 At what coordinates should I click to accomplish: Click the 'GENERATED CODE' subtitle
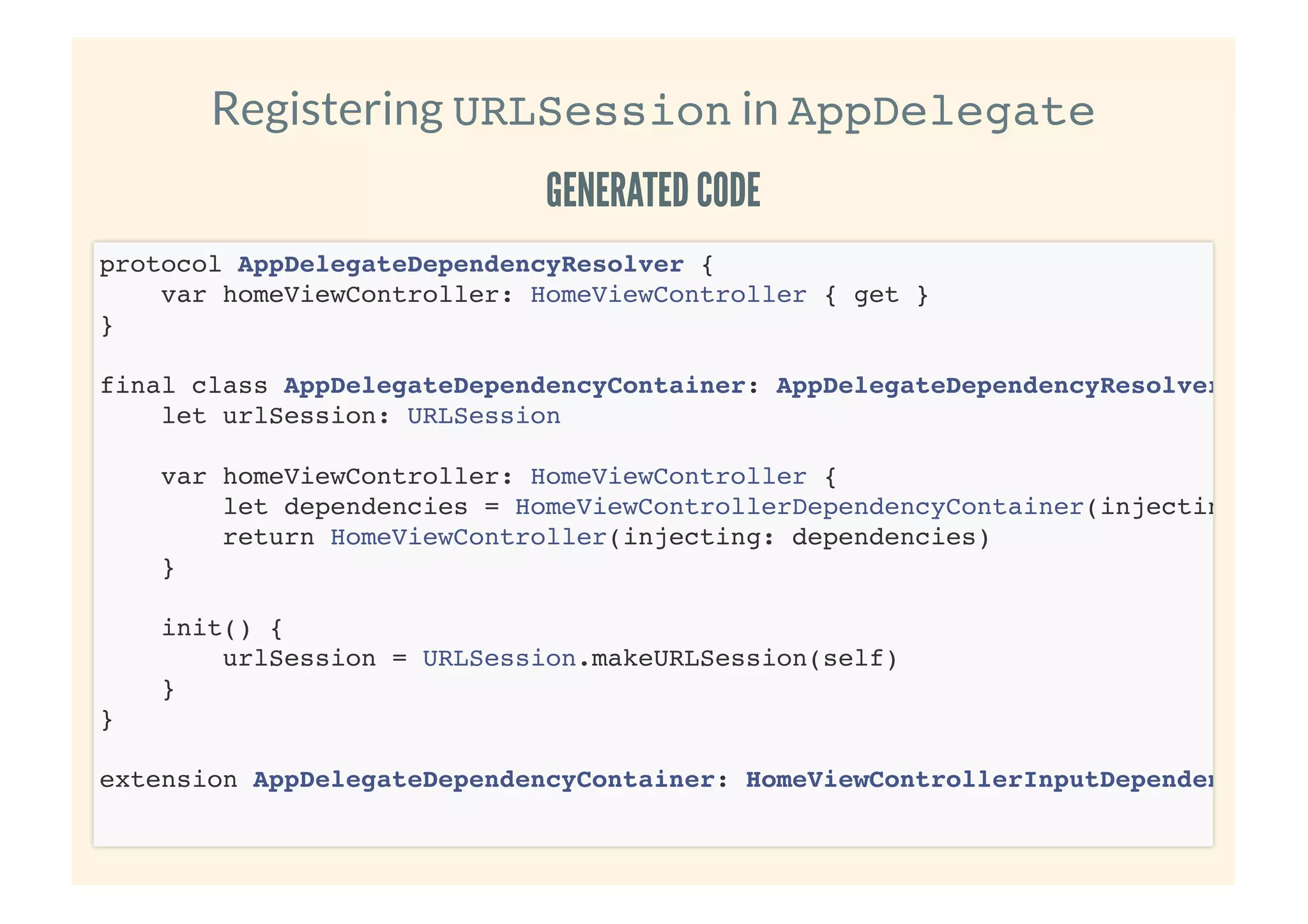(x=653, y=190)
